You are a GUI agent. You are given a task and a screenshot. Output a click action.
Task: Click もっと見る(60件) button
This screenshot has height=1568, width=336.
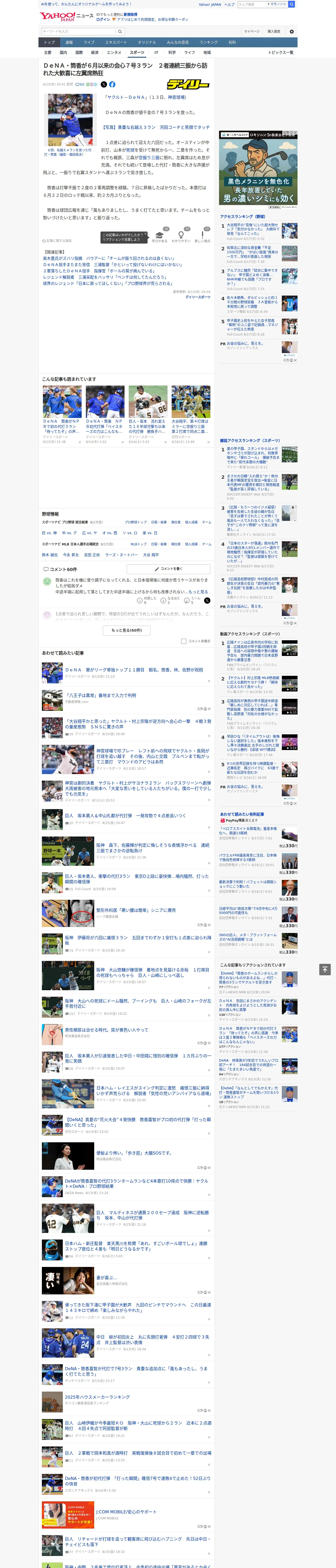[127, 631]
